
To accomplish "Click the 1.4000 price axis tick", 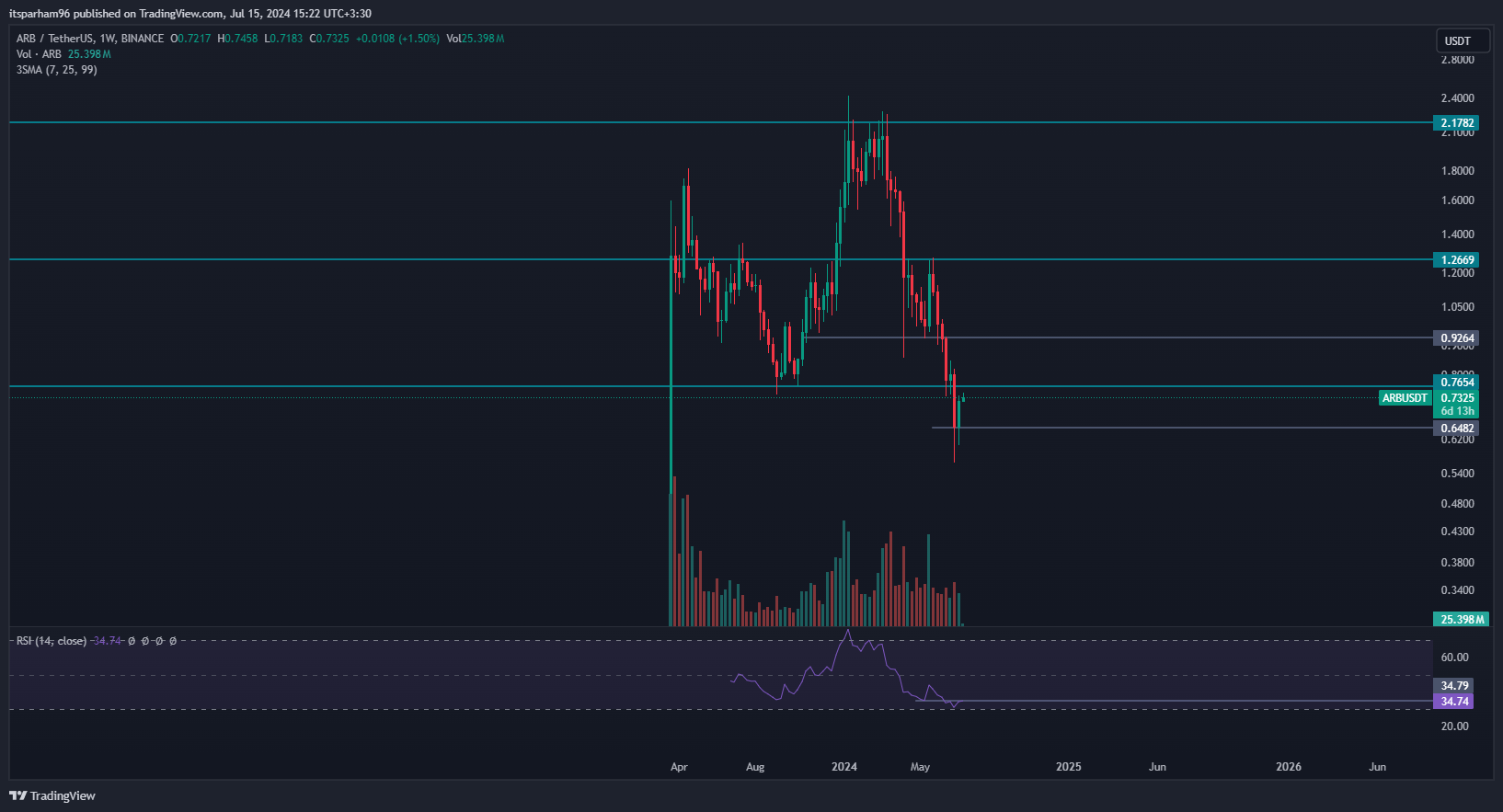I will click(1458, 234).
